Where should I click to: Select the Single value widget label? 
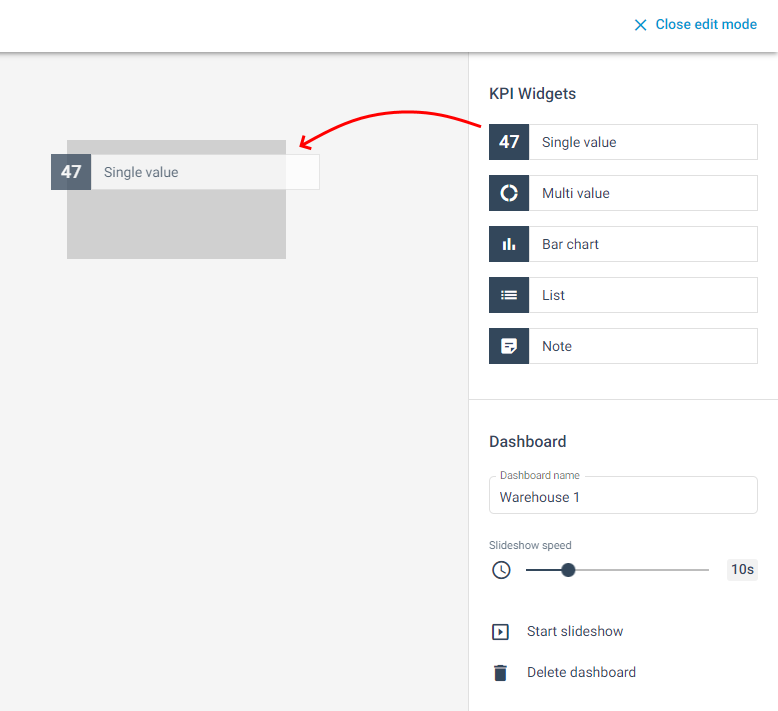click(x=579, y=142)
